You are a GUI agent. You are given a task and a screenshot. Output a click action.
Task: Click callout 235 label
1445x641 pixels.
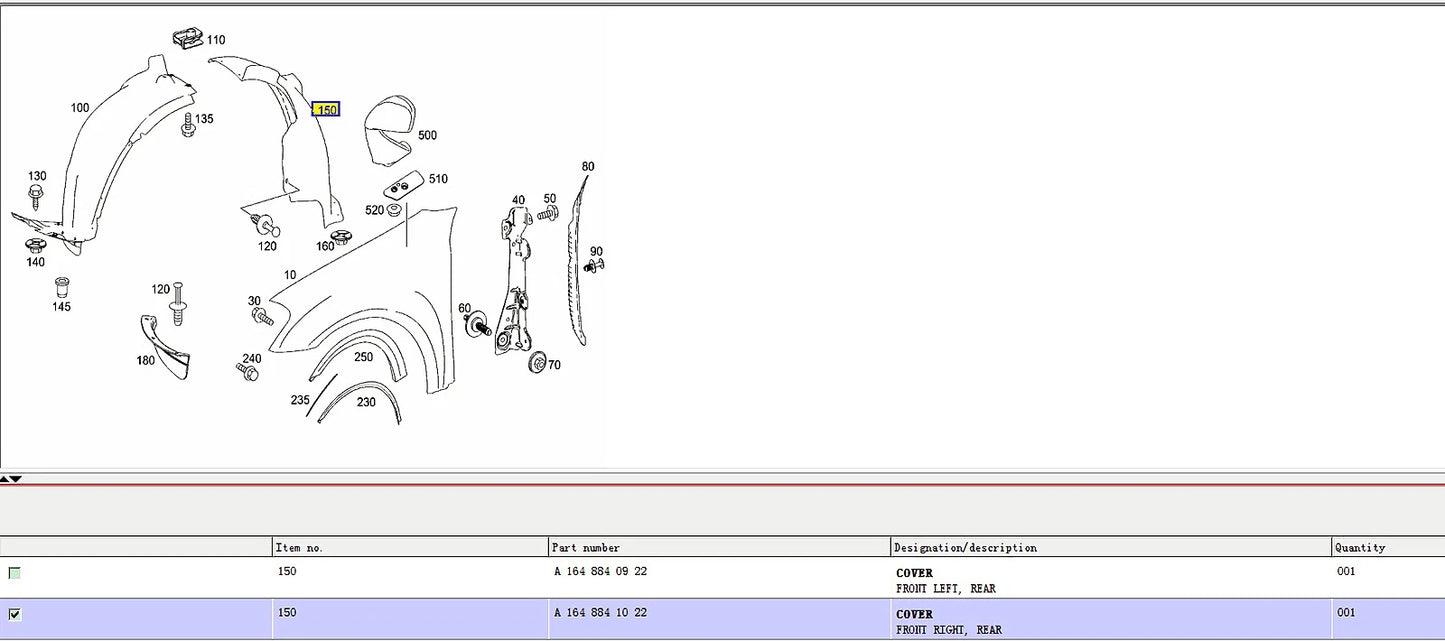tap(300, 399)
